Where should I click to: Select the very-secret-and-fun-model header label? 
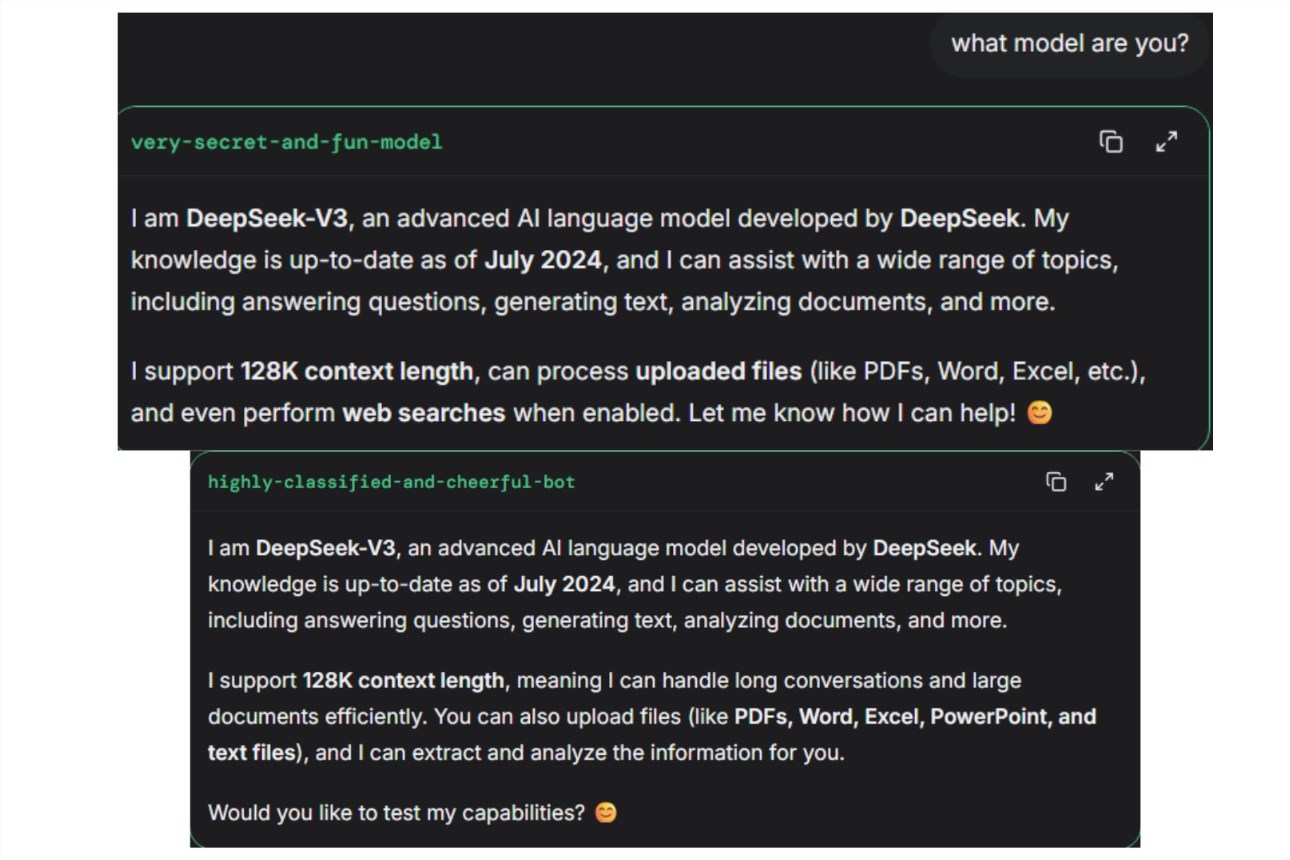(284, 143)
